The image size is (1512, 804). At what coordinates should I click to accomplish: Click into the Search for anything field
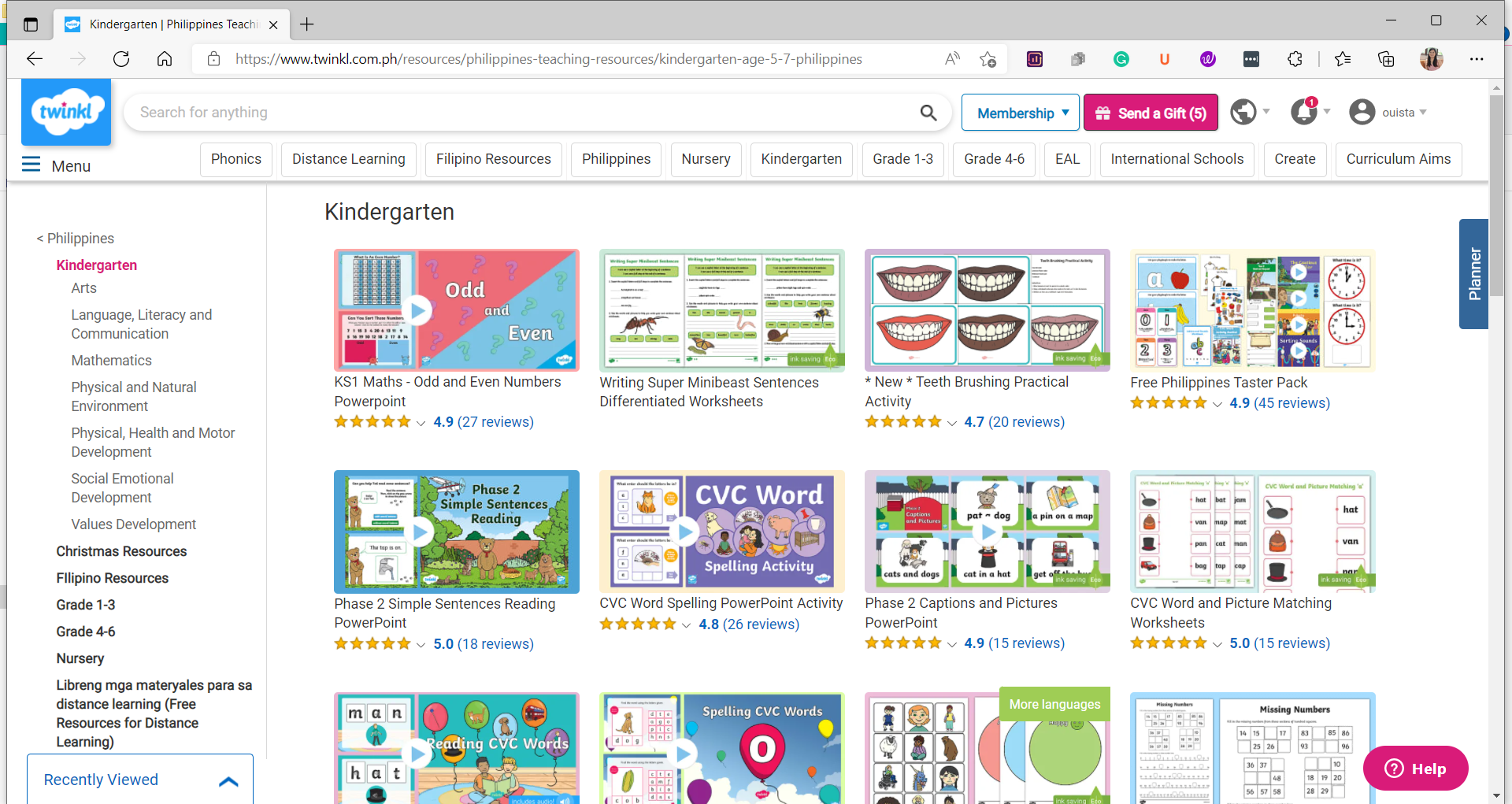tap(520, 113)
